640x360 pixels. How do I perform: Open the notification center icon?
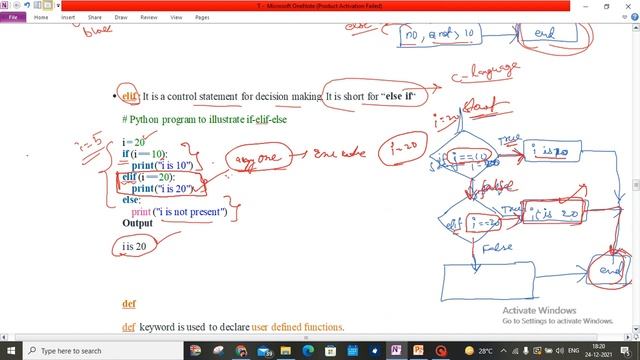[625, 351]
